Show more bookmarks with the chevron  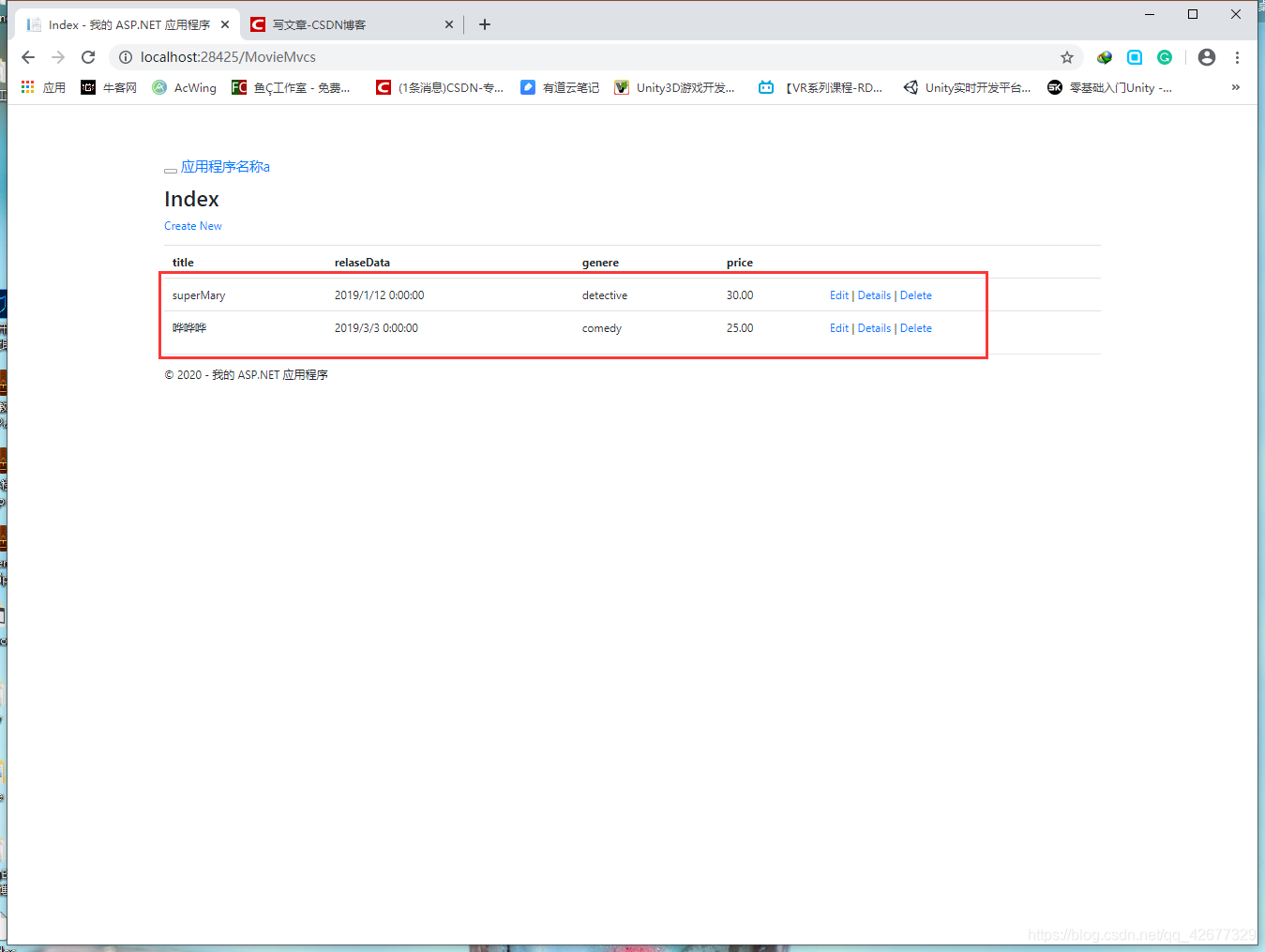(x=1236, y=87)
